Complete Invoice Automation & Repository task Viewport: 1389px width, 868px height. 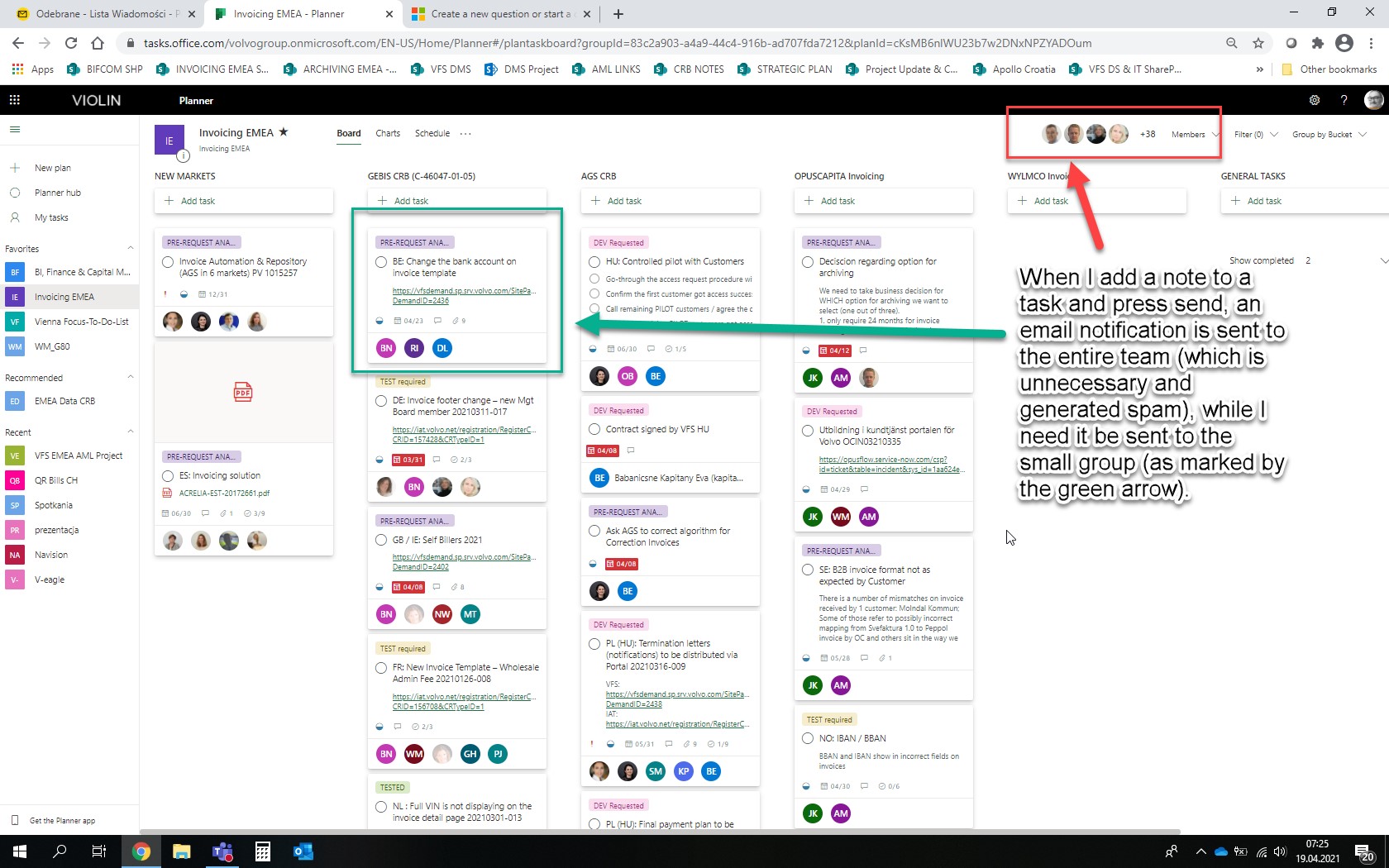(168, 262)
